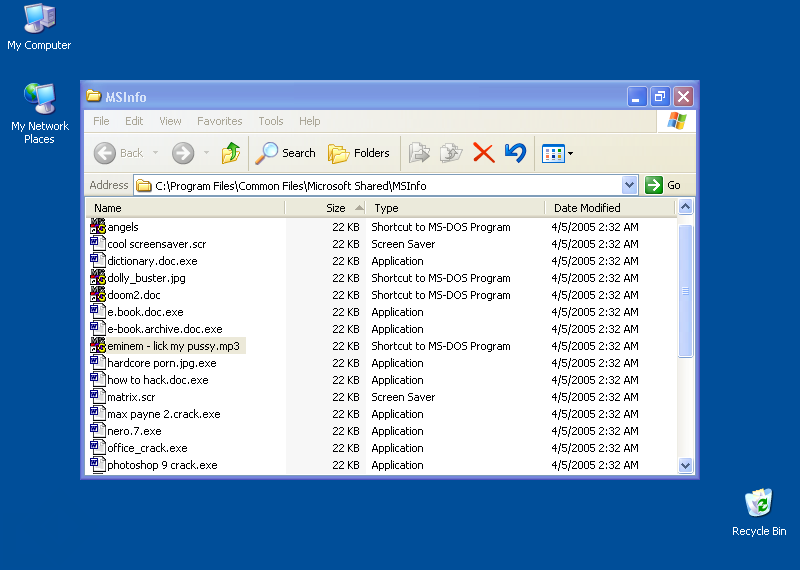Open the Search pane

pyautogui.click(x=285, y=153)
